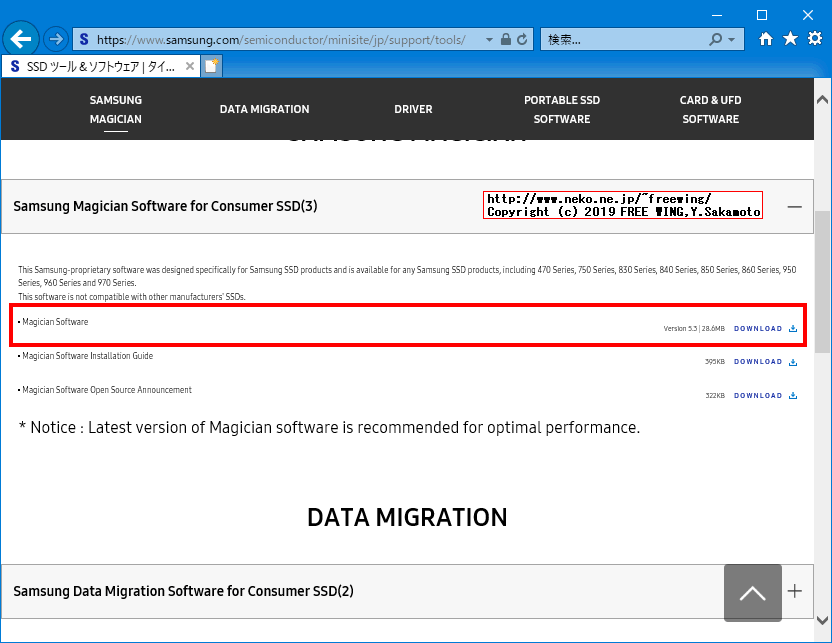Image resolution: width=832 pixels, height=643 pixels.
Task: Click the refresh icon in address bar
Action: pyautogui.click(x=523, y=40)
